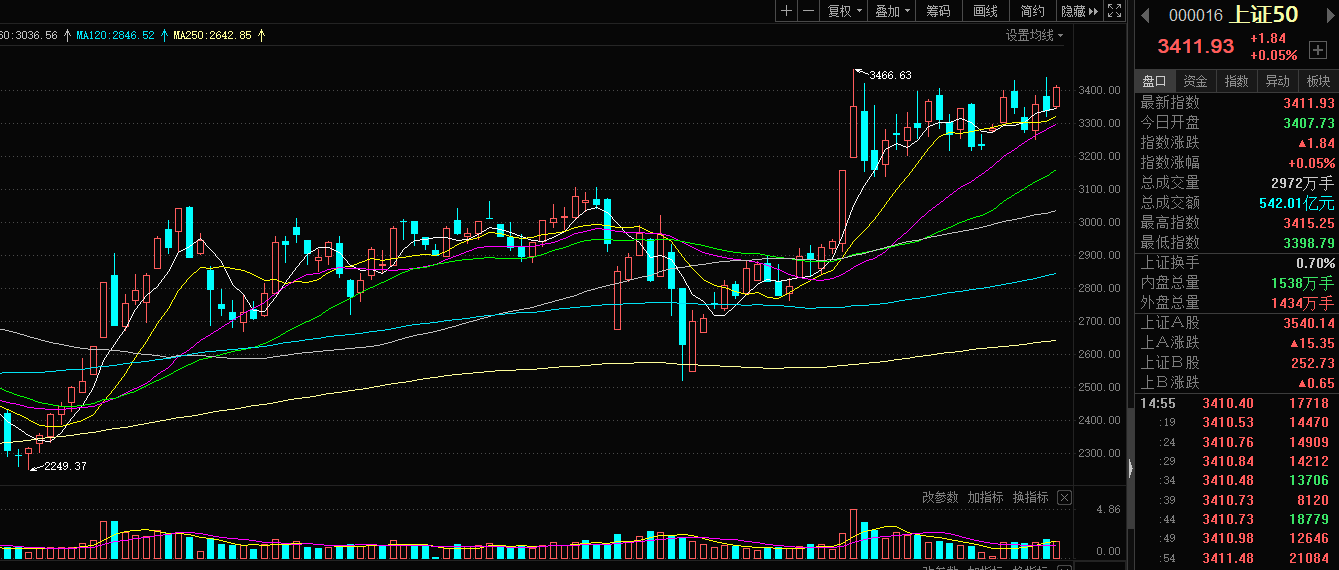
Task: Switch to 简约 simple view
Action: (1033, 11)
